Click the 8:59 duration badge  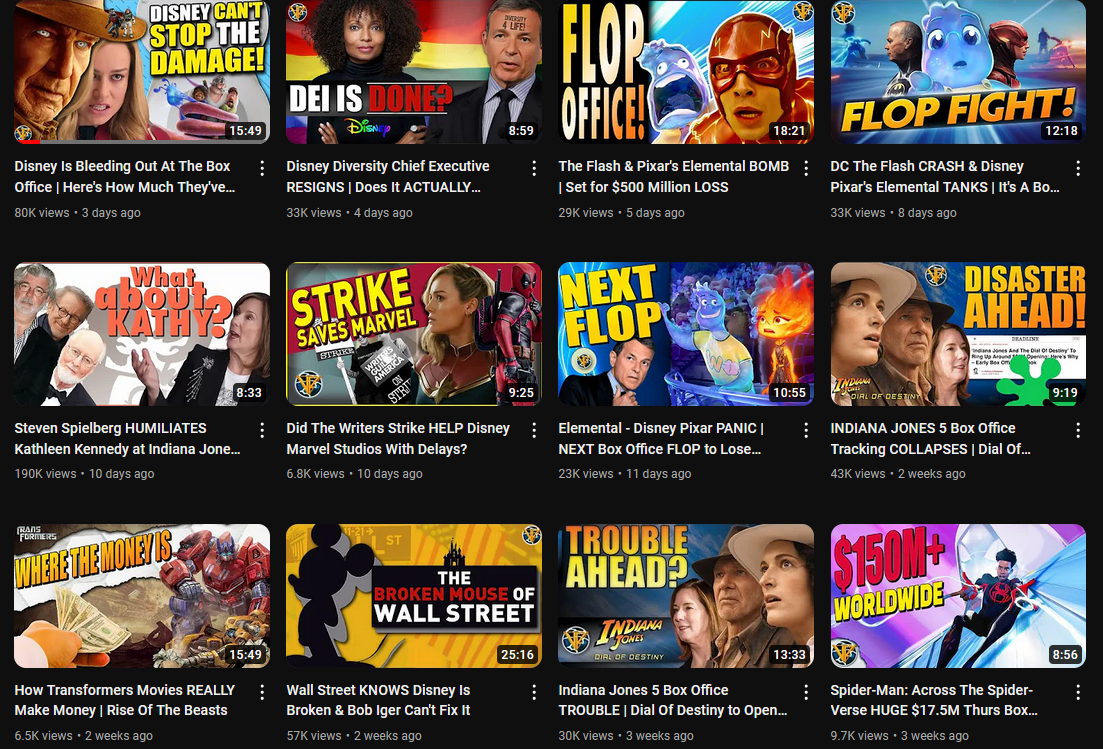click(521, 131)
